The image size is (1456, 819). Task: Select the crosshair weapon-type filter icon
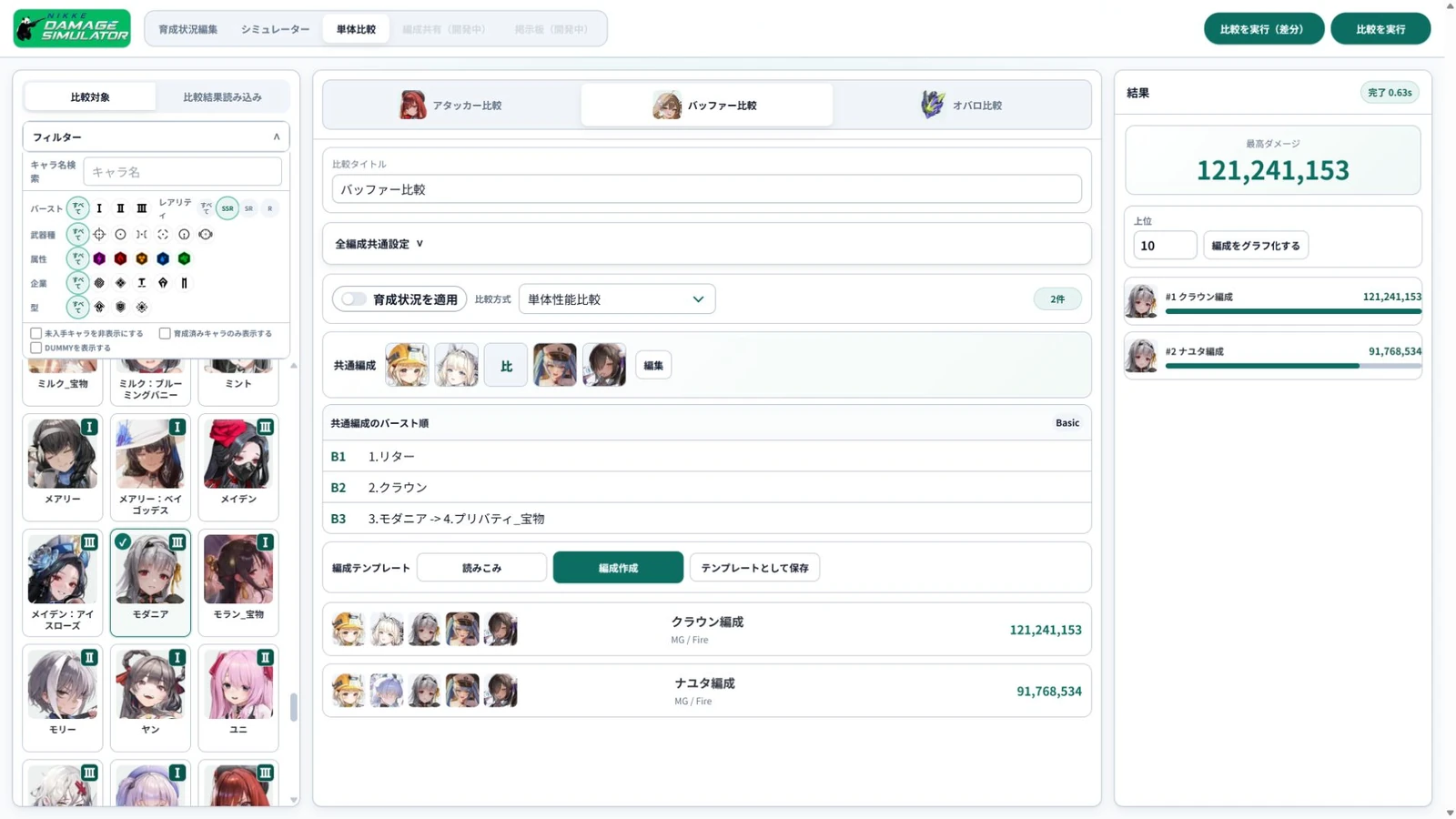(99, 234)
